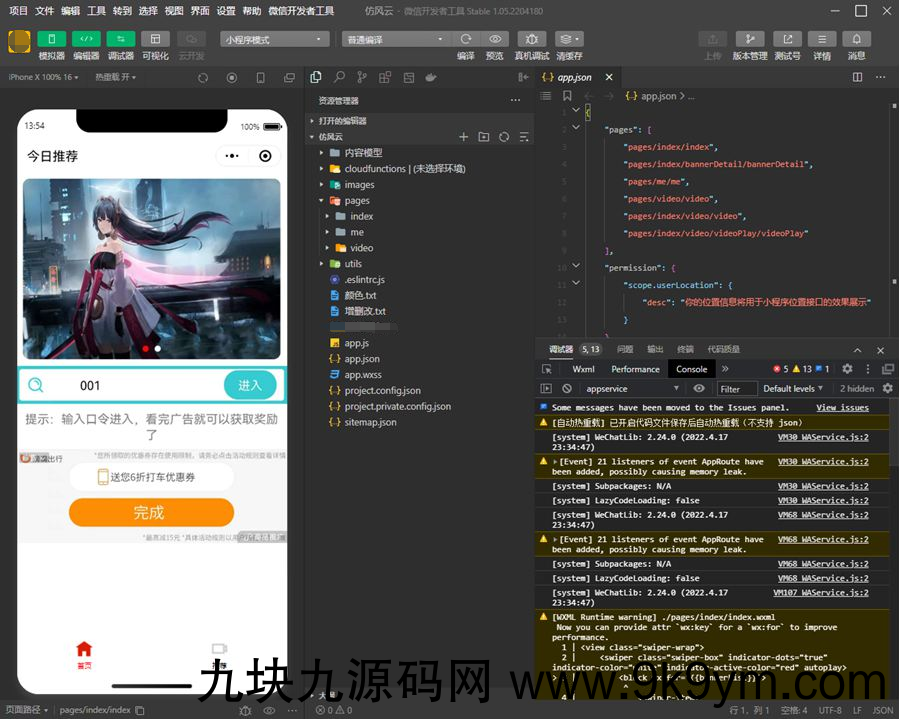Clear console with the ban icon
The height and width of the screenshot is (719, 899).
pos(567,388)
